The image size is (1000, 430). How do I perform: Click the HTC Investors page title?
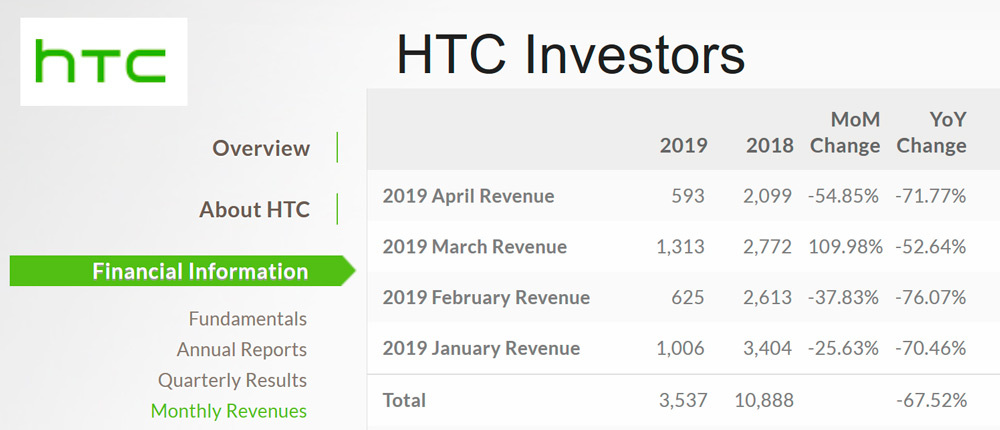pyautogui.click(x=571, y=53)
